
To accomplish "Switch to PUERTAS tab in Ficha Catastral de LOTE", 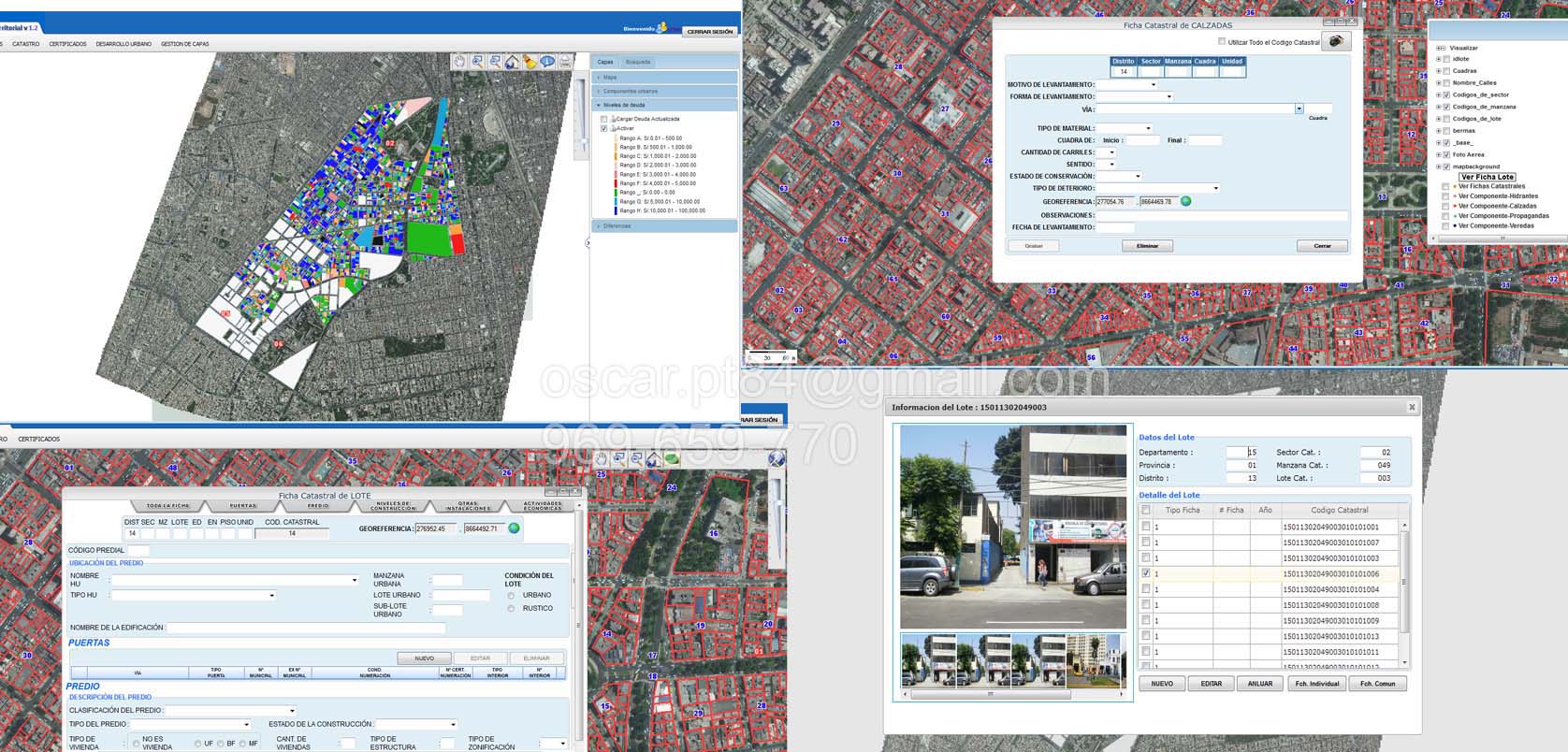I will pos(243,505).
